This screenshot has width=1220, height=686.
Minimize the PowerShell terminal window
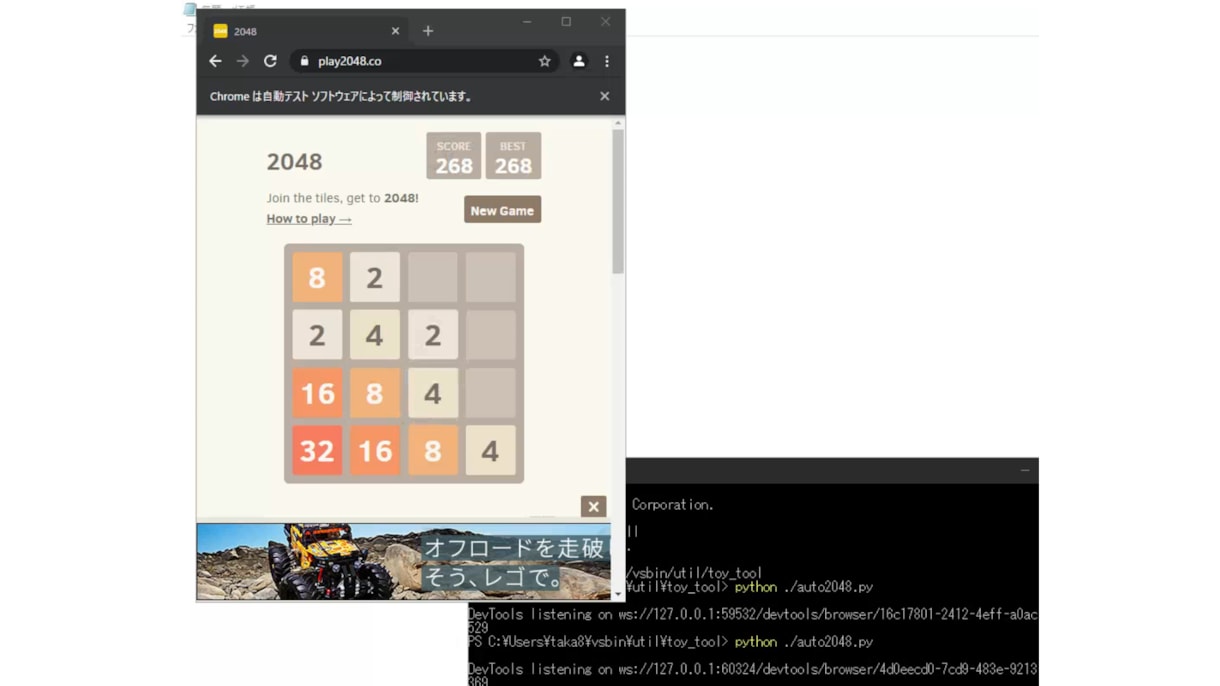tap(1025, 470)
